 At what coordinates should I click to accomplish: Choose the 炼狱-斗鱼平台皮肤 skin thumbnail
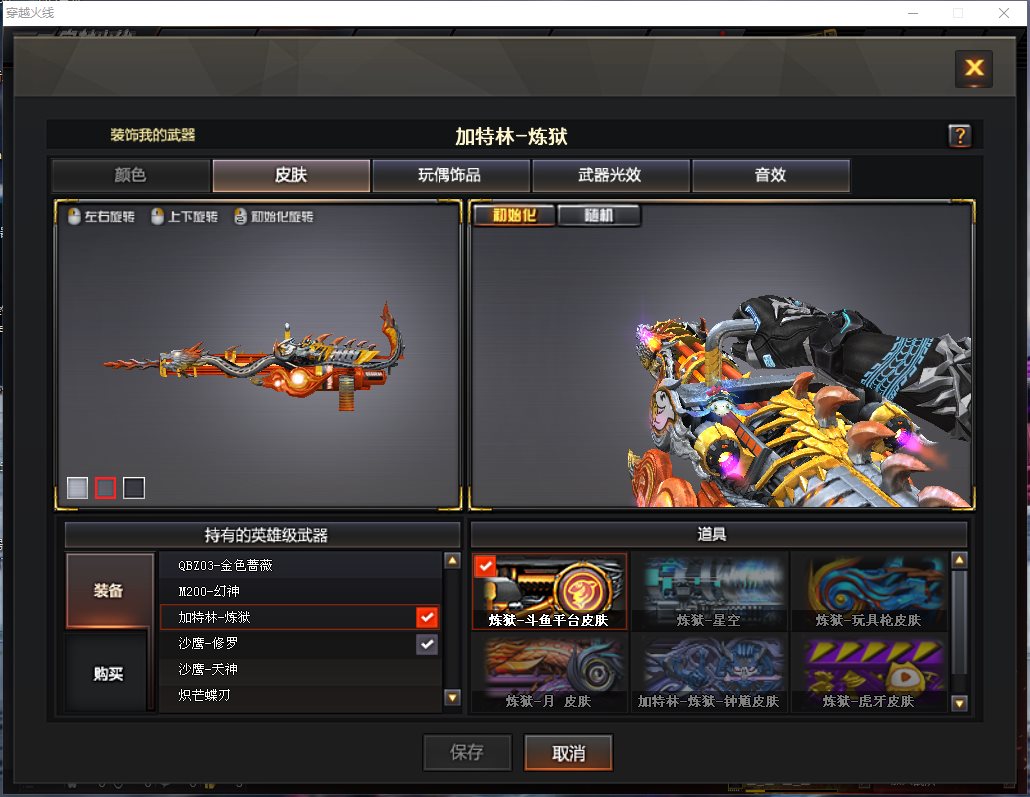point(549,591)
